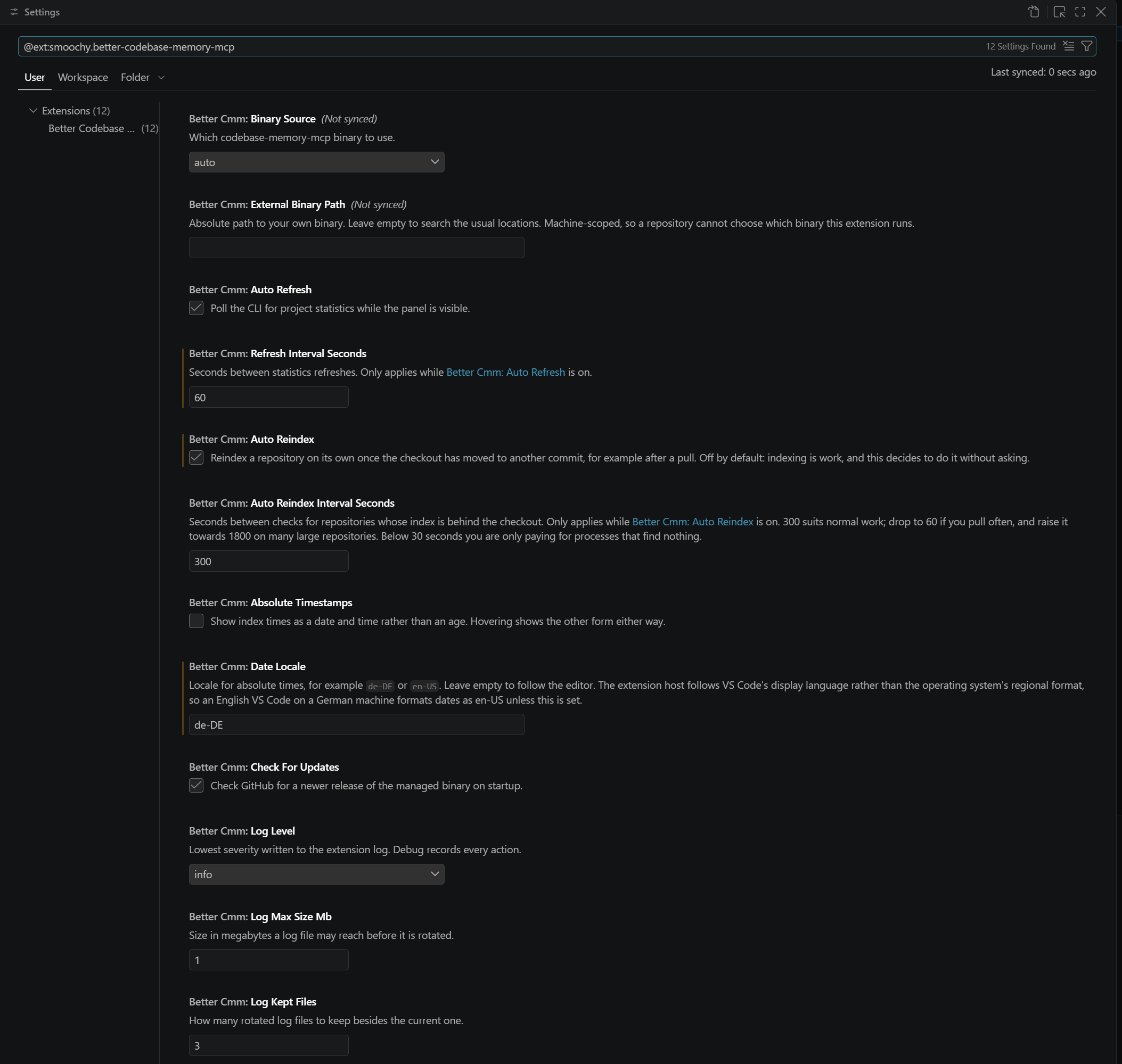Open the settings filter funnel icon

(x=1087, y=46)
